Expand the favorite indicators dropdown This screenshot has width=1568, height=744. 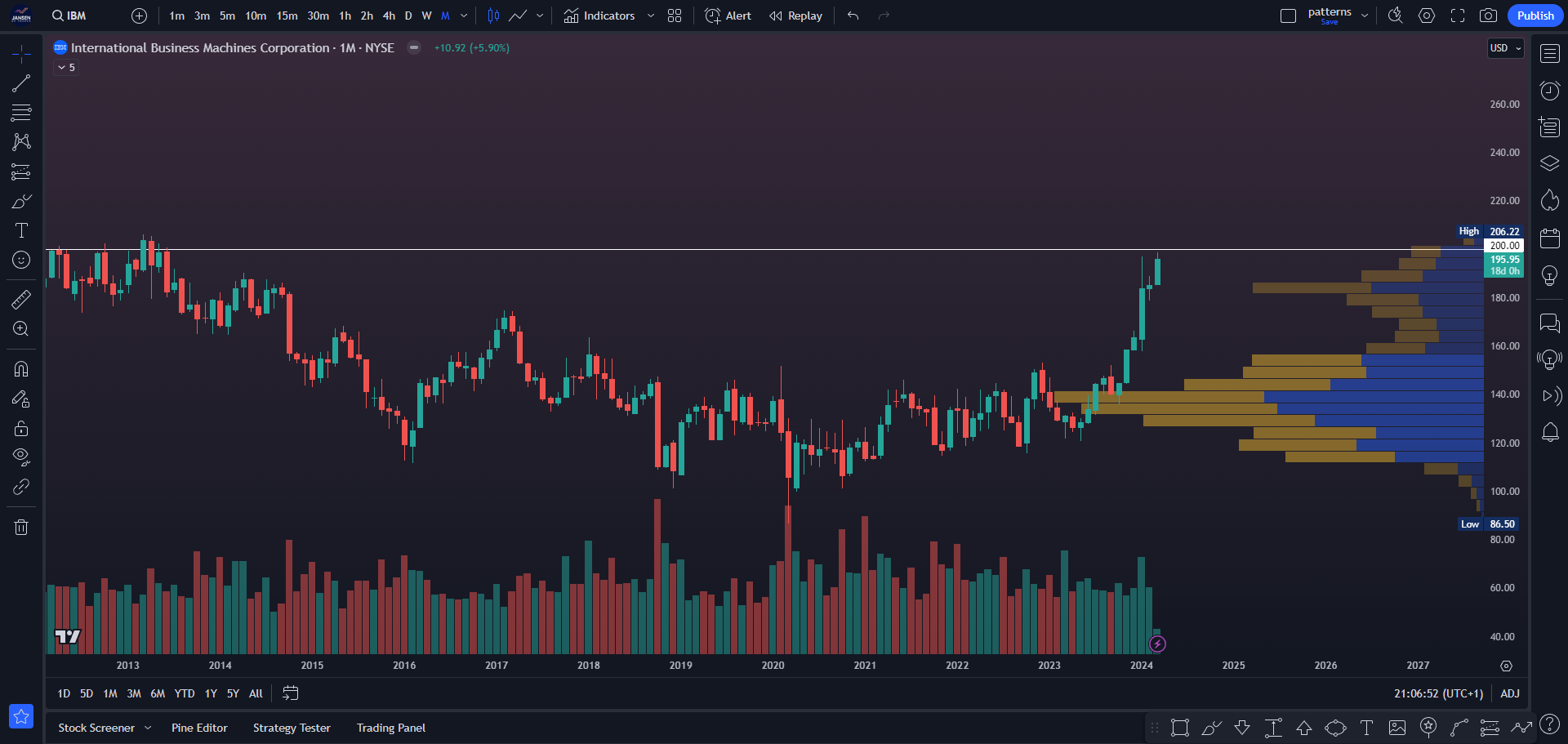click(650, 16)
